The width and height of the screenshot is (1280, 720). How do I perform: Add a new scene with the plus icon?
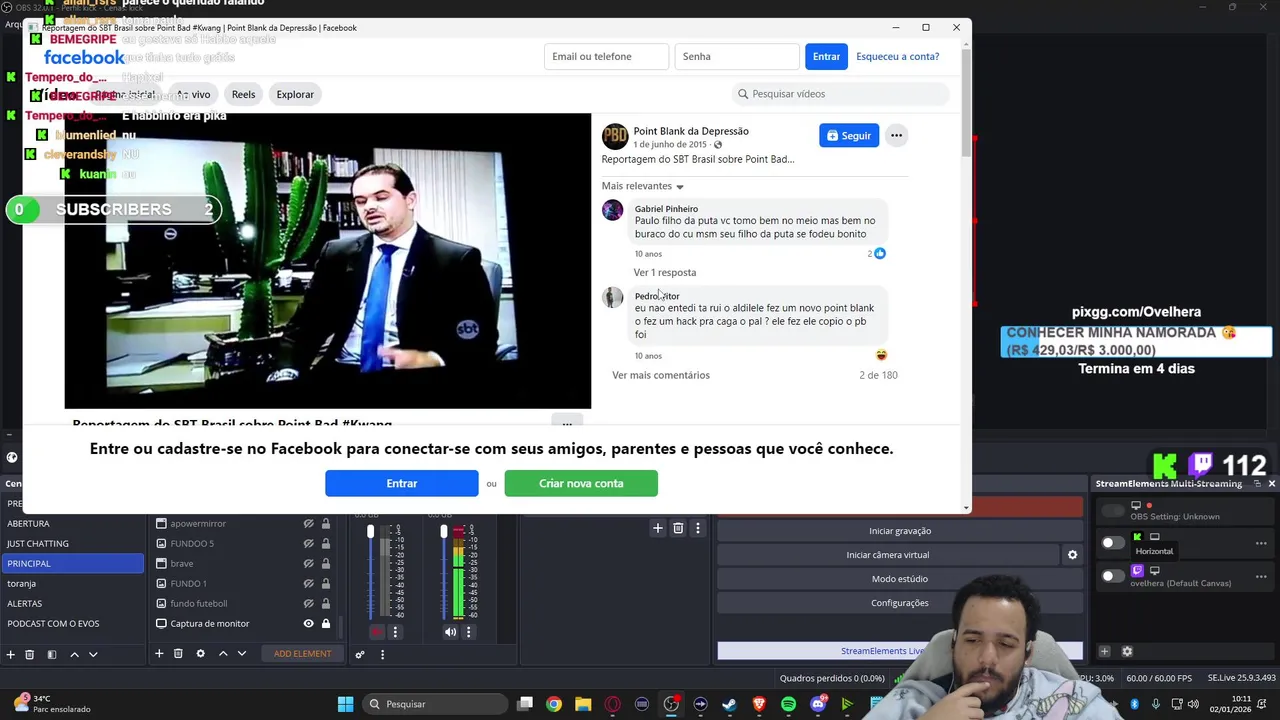[x=10, y=654]
